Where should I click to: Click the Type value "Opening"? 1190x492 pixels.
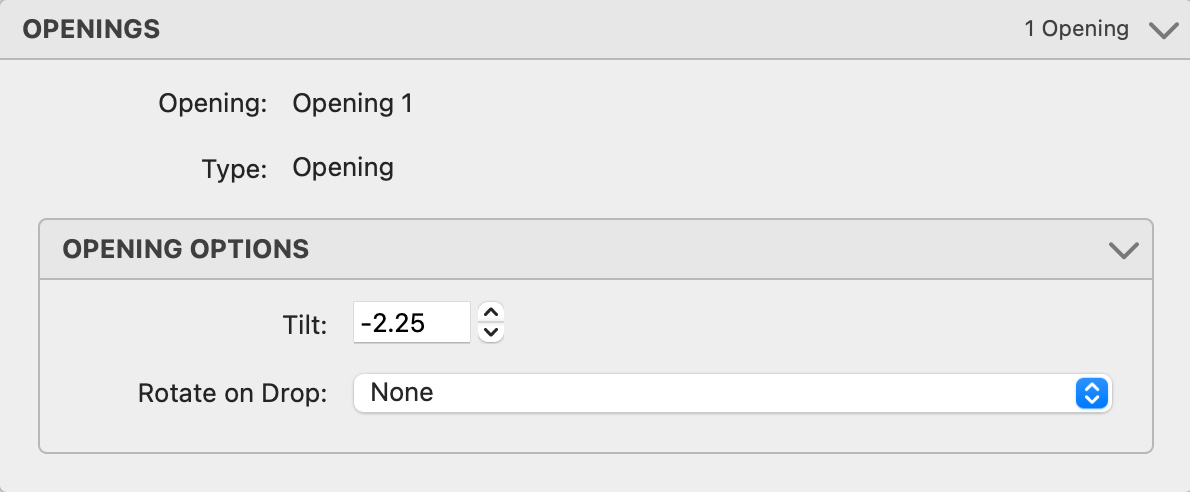click(343, 168)
